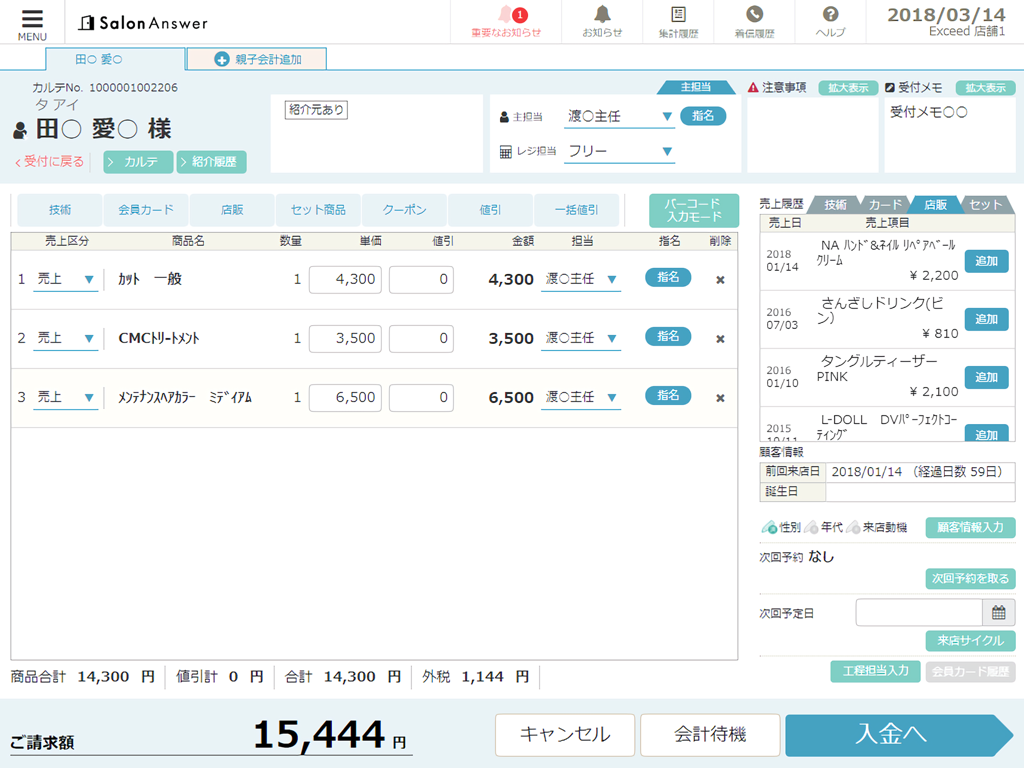Add タングルティーザー PINK with its 追加 button
This screenshot has width=1024, height=768.
point(986,377)
